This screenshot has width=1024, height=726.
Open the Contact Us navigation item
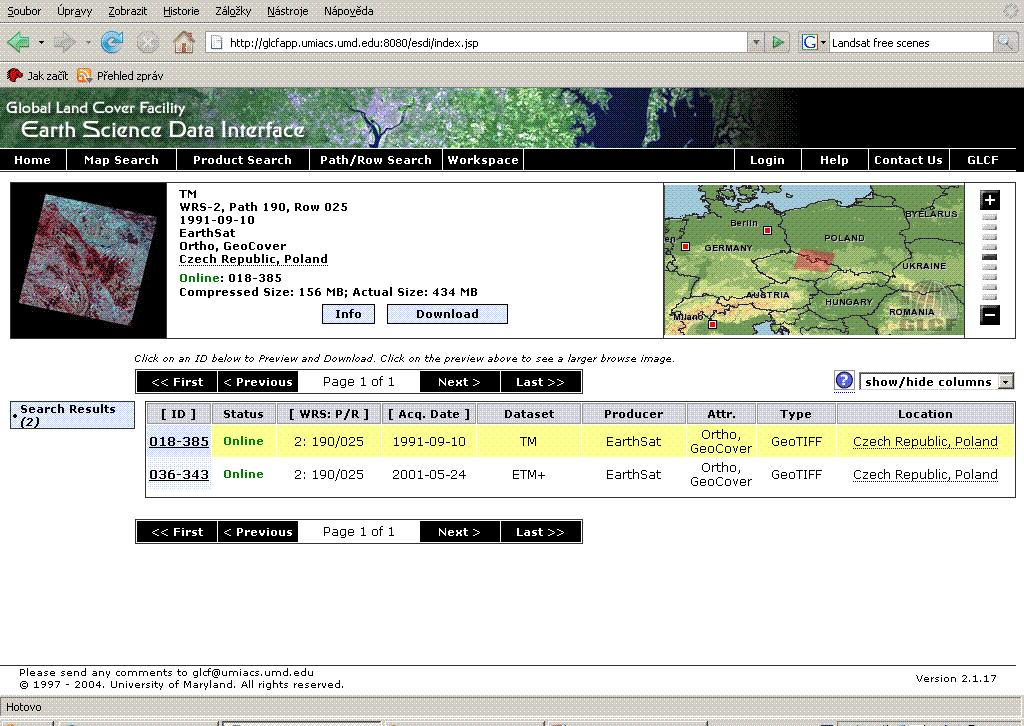click(908, 160)
